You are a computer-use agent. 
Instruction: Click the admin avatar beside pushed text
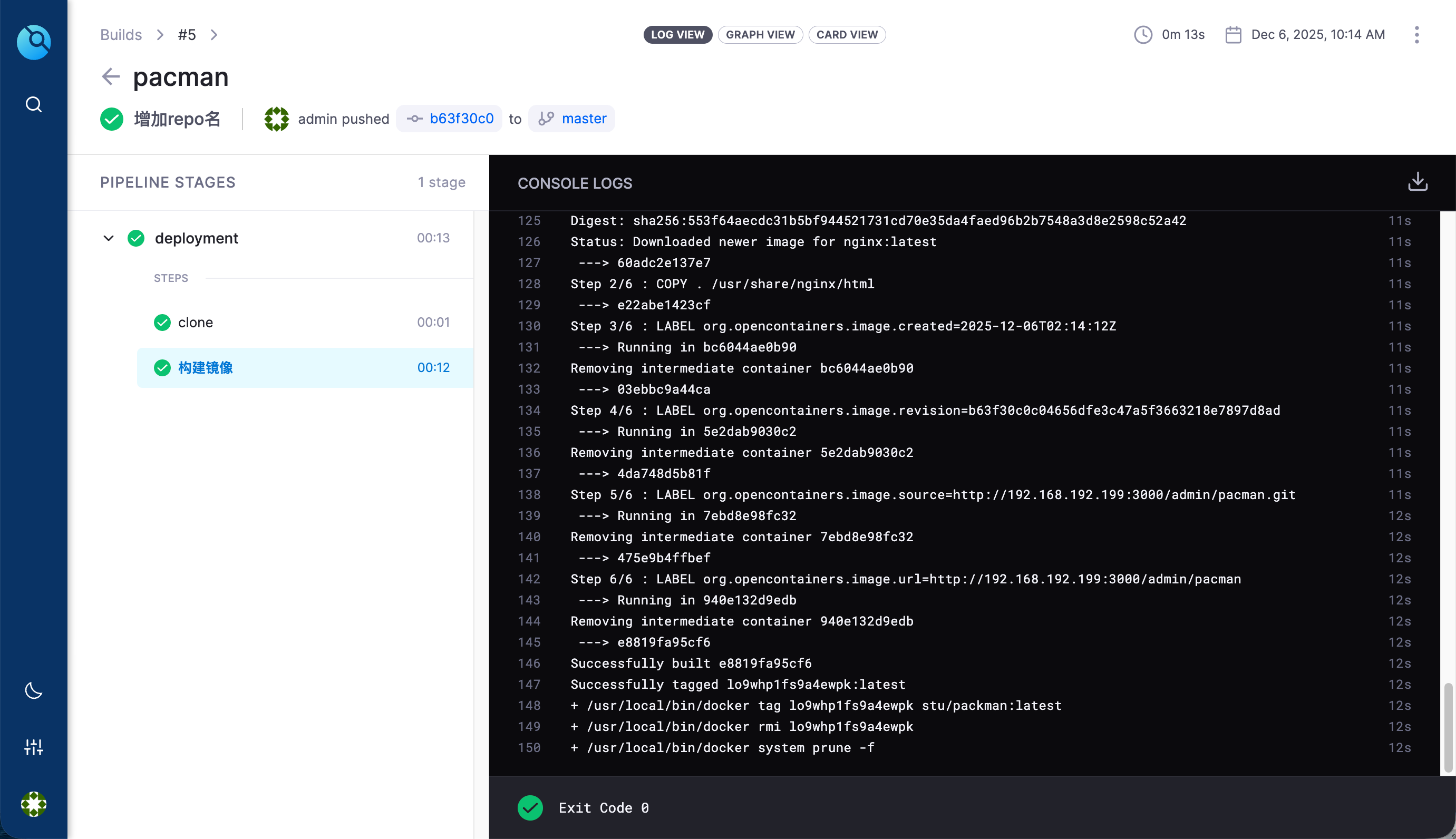click(x=276, y=119)
